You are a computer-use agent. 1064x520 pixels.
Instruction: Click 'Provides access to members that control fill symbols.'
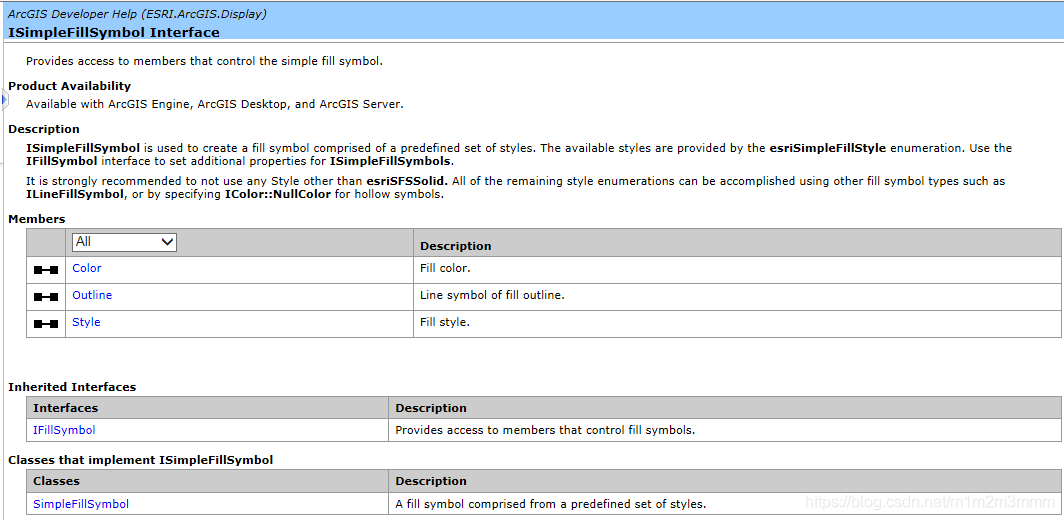click(x=545, y=430)
